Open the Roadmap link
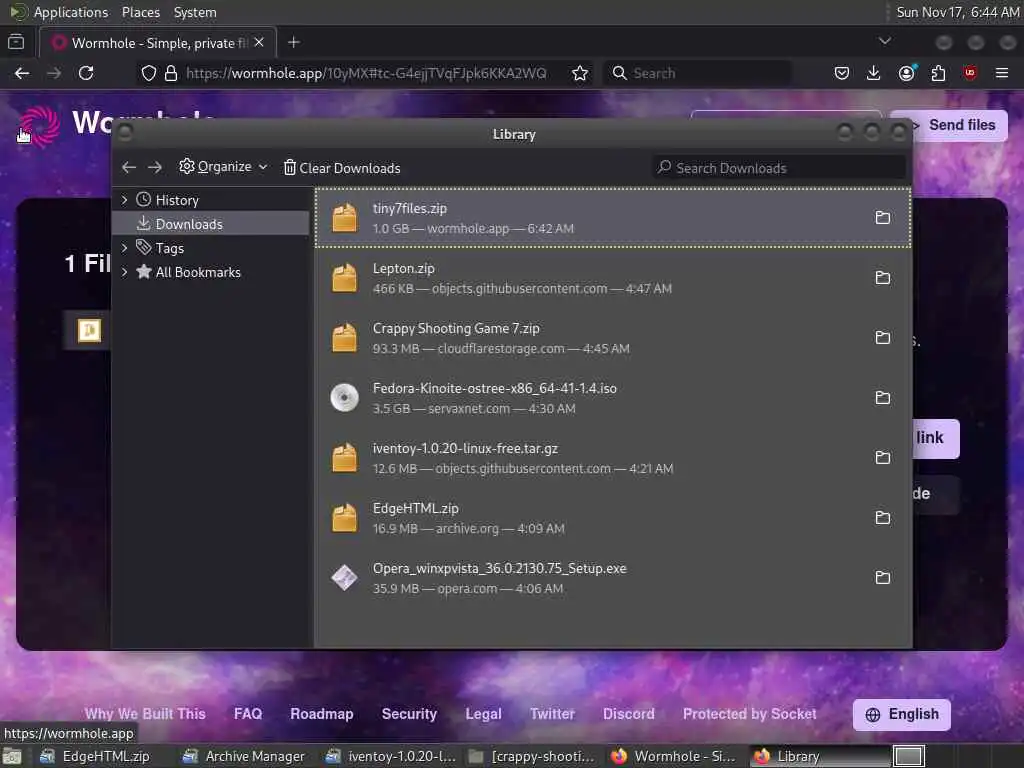 pyautogui.click(x=321, y=714)
